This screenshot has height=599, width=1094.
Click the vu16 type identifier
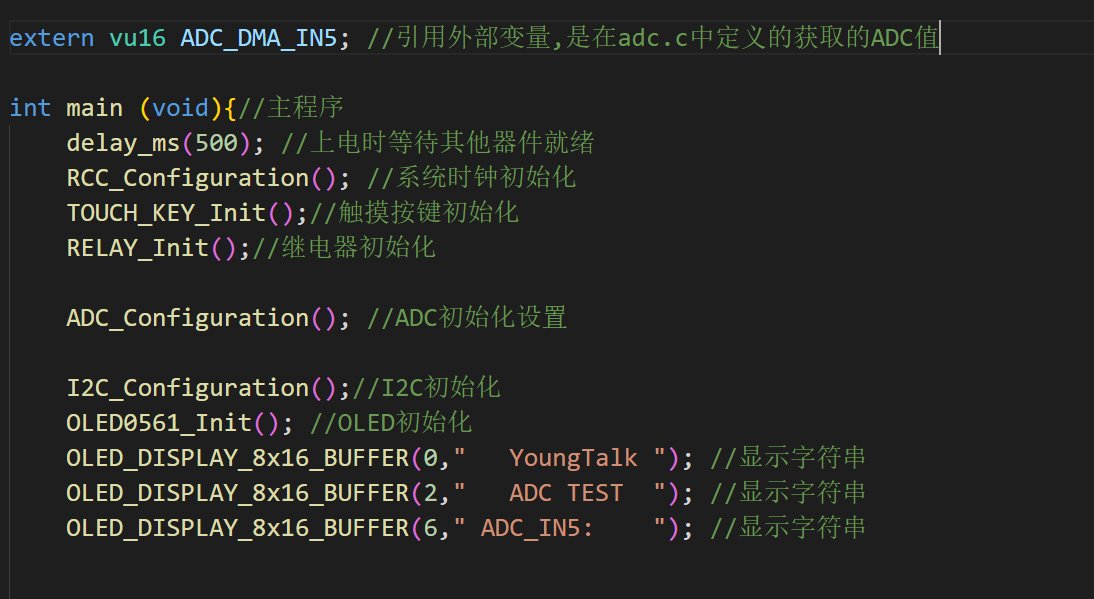[x=137, y=38]
